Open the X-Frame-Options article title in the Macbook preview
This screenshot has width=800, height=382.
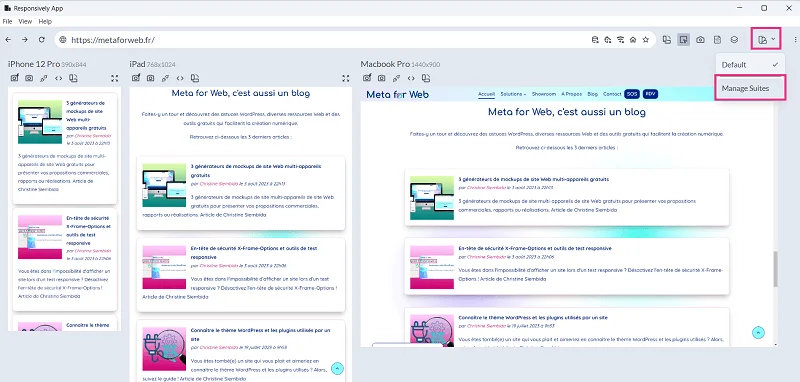(535, 248)
